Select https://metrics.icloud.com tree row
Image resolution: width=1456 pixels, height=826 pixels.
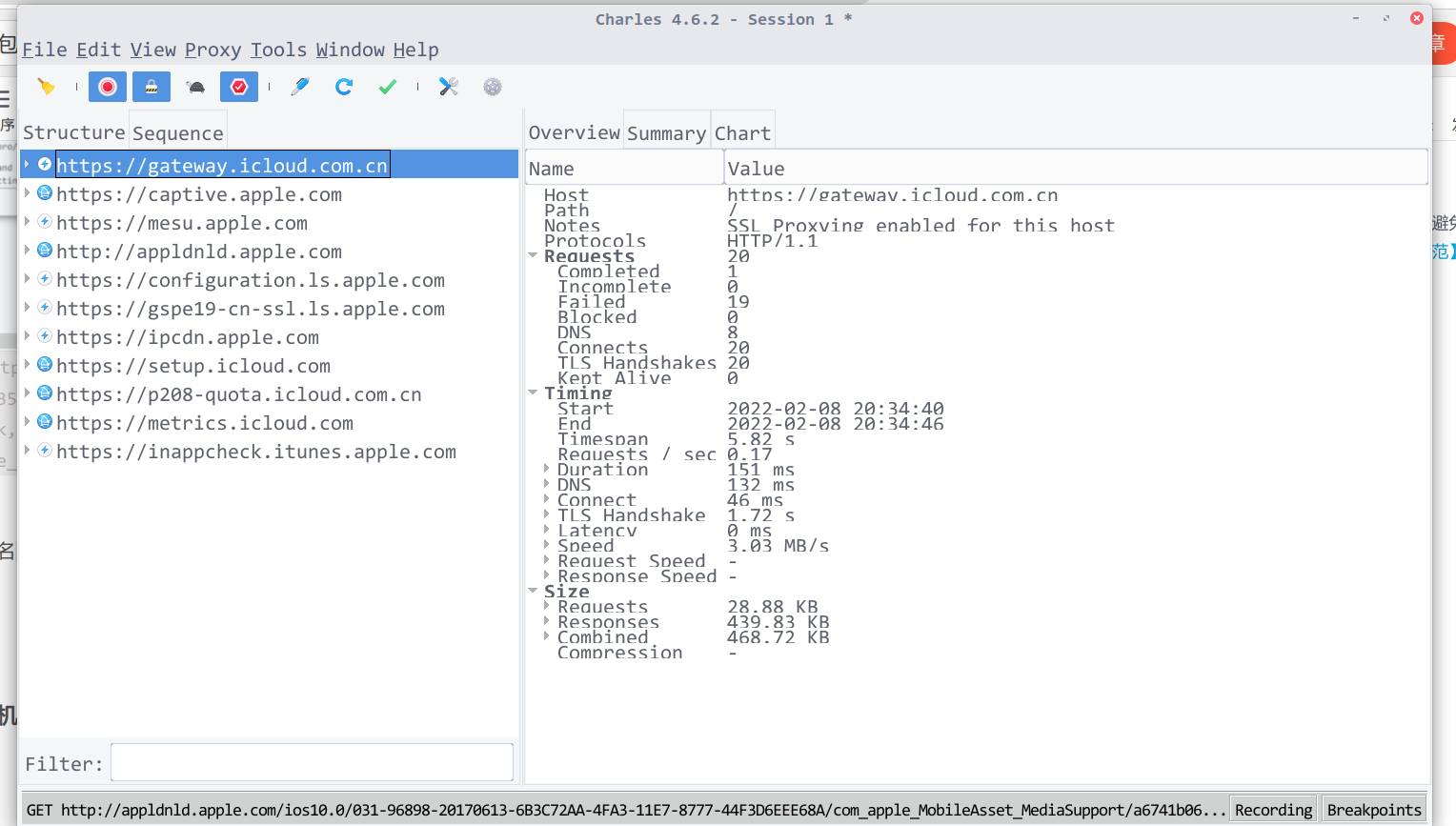click(205, 423)
